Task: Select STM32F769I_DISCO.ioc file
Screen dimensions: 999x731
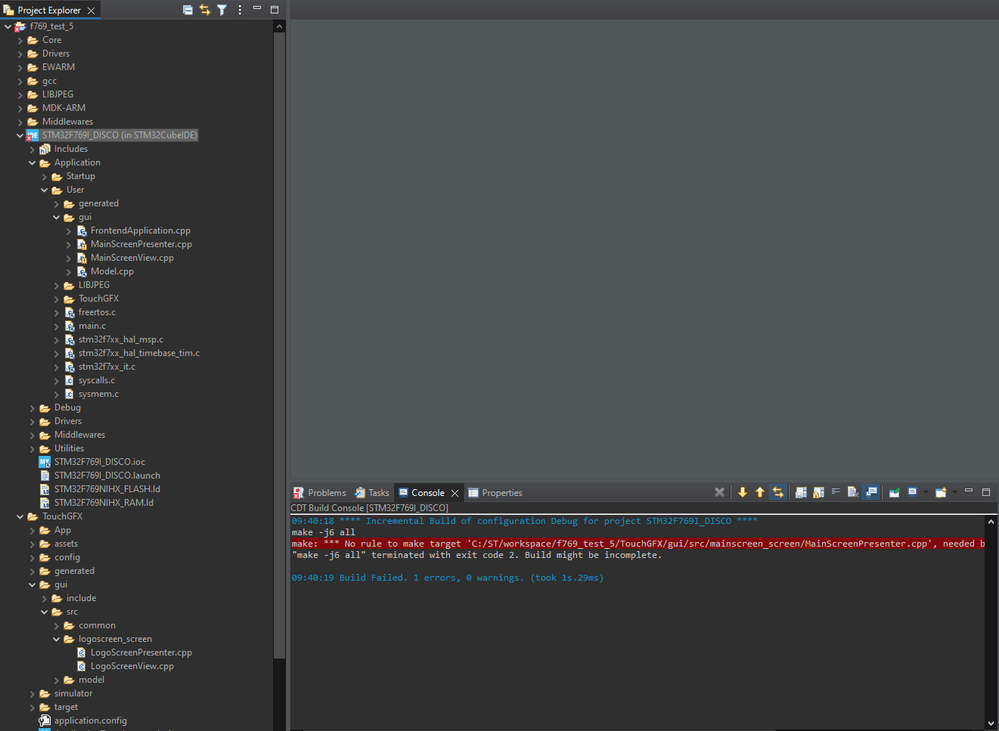Action: (99, 461)
